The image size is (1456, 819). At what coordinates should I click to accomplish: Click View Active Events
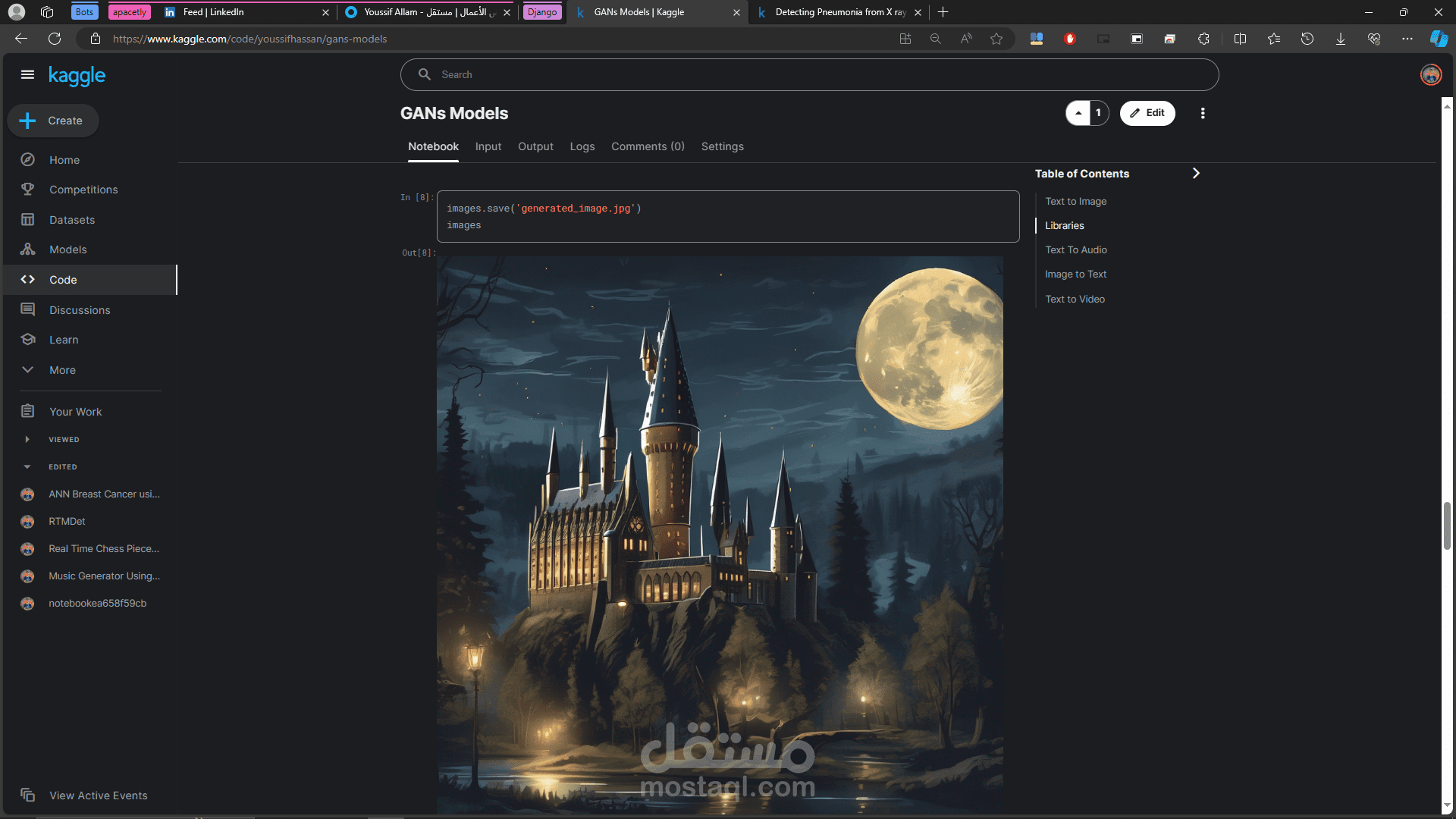(98, 795)
